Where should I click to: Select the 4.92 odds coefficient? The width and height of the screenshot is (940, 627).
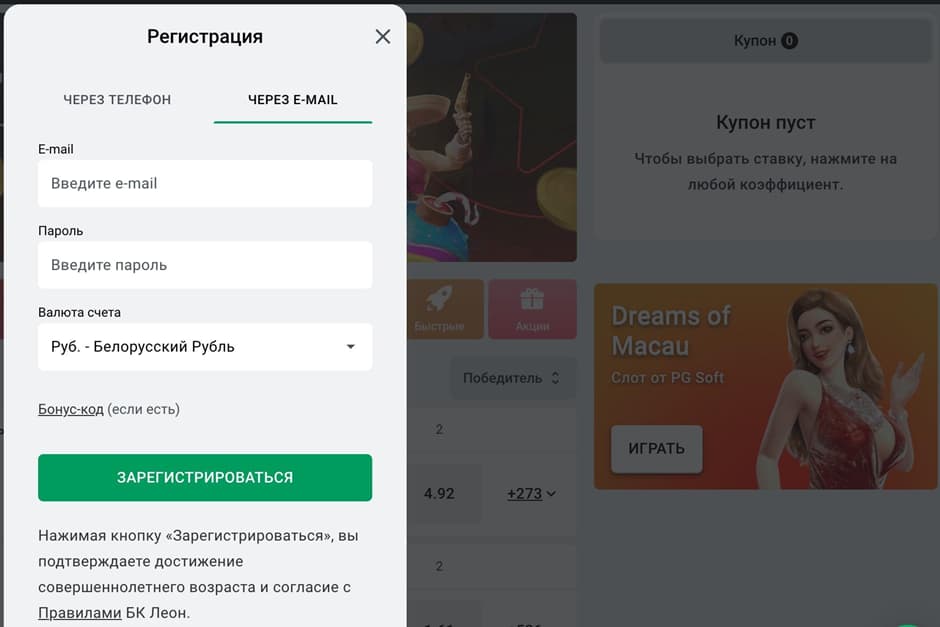444,493
